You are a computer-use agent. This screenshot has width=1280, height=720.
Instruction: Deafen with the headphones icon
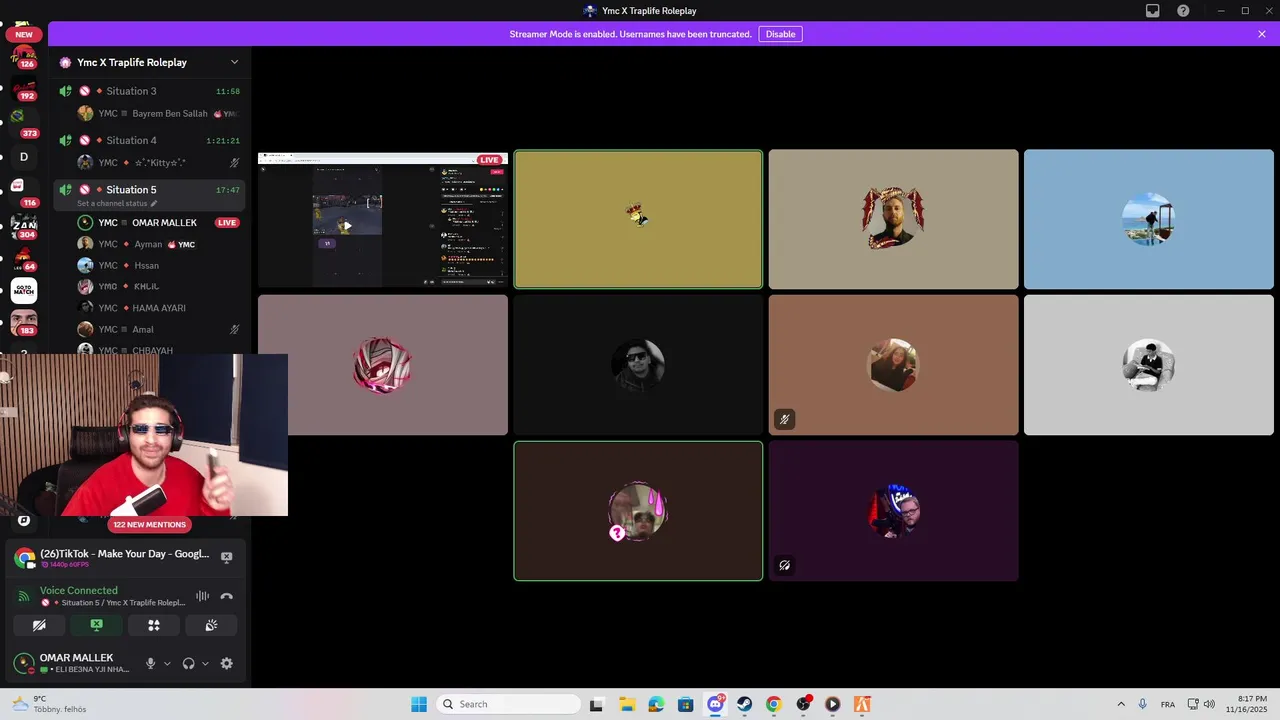(x=188, y=663)
